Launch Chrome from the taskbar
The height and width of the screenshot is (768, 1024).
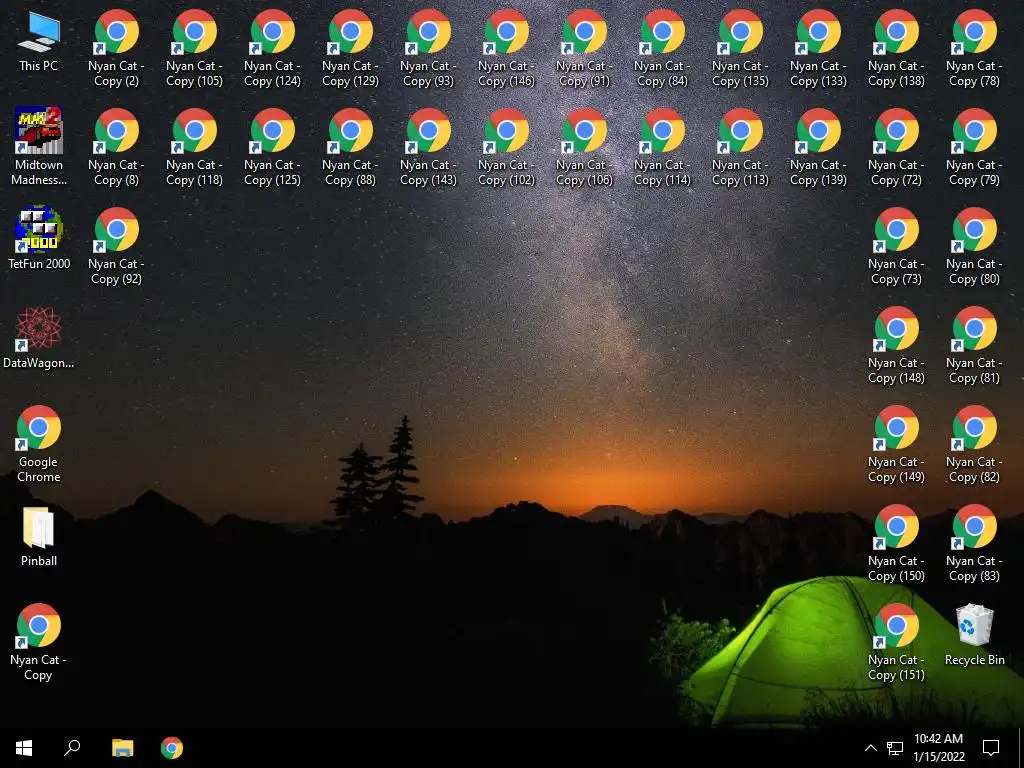click(172, 748)
